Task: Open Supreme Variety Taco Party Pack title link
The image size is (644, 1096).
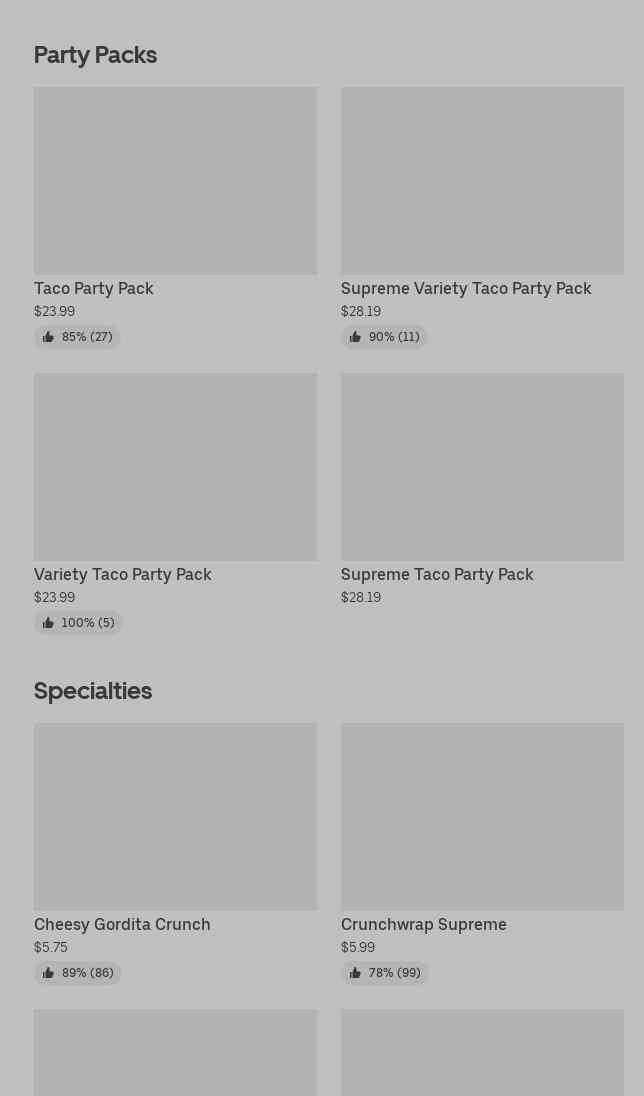Action: (x=466, y=288)
